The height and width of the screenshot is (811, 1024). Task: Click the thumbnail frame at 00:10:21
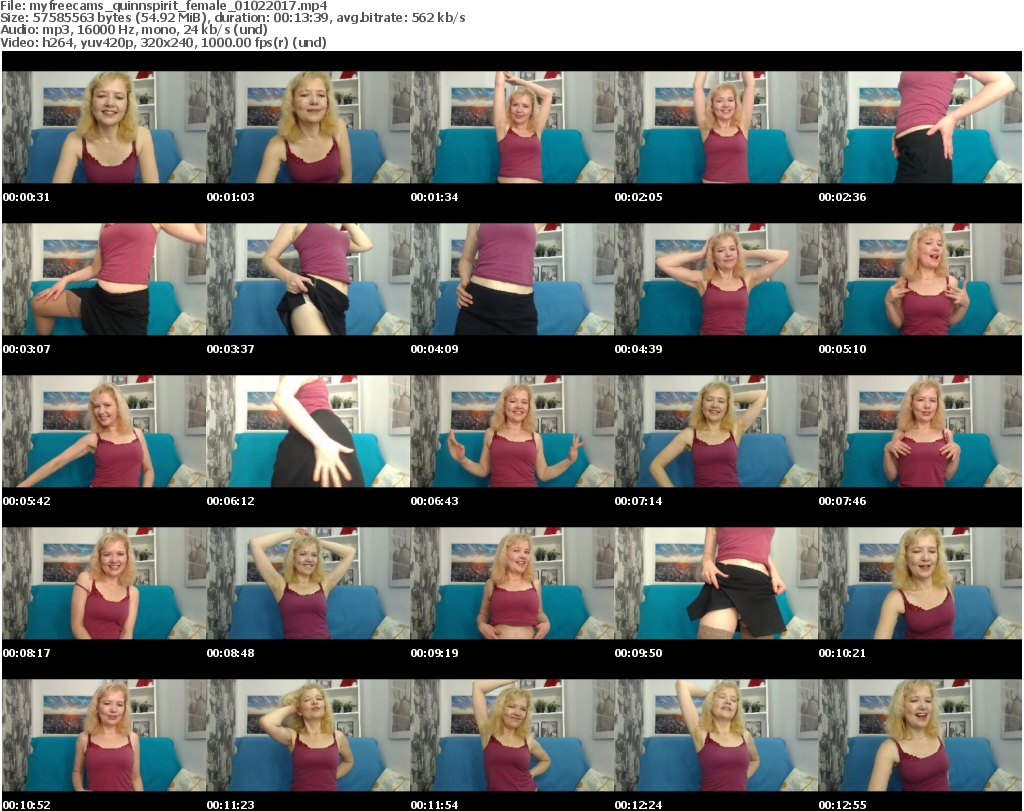(x=920, y=583)
